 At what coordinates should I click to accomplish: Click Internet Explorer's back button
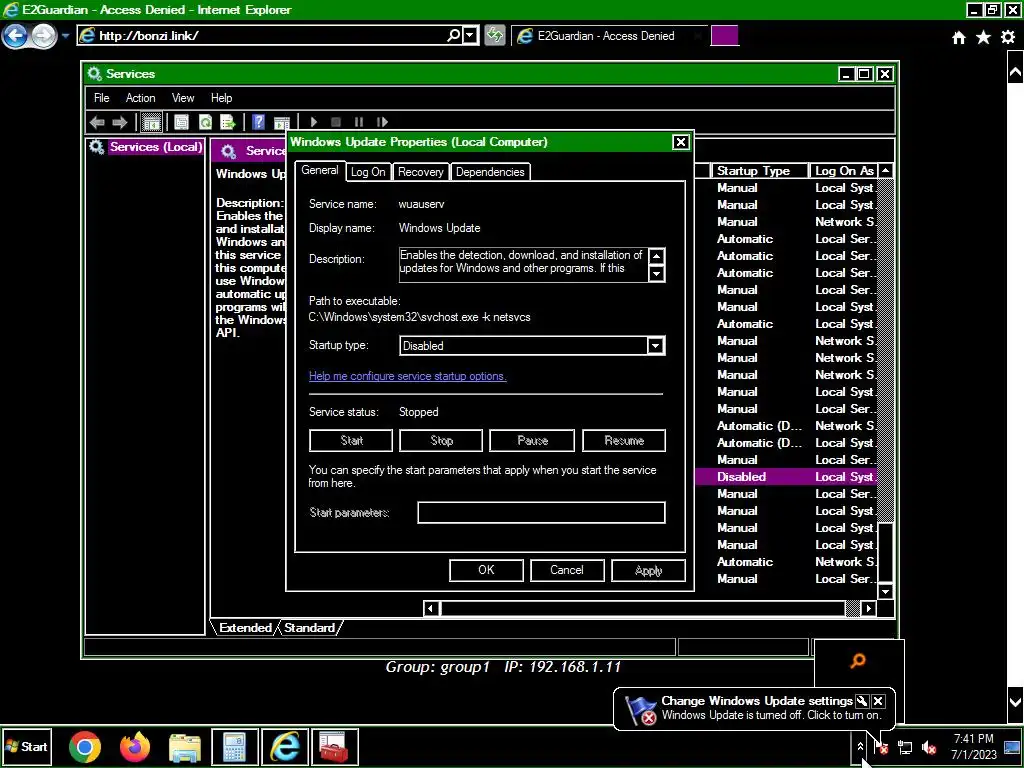(16, 35)
